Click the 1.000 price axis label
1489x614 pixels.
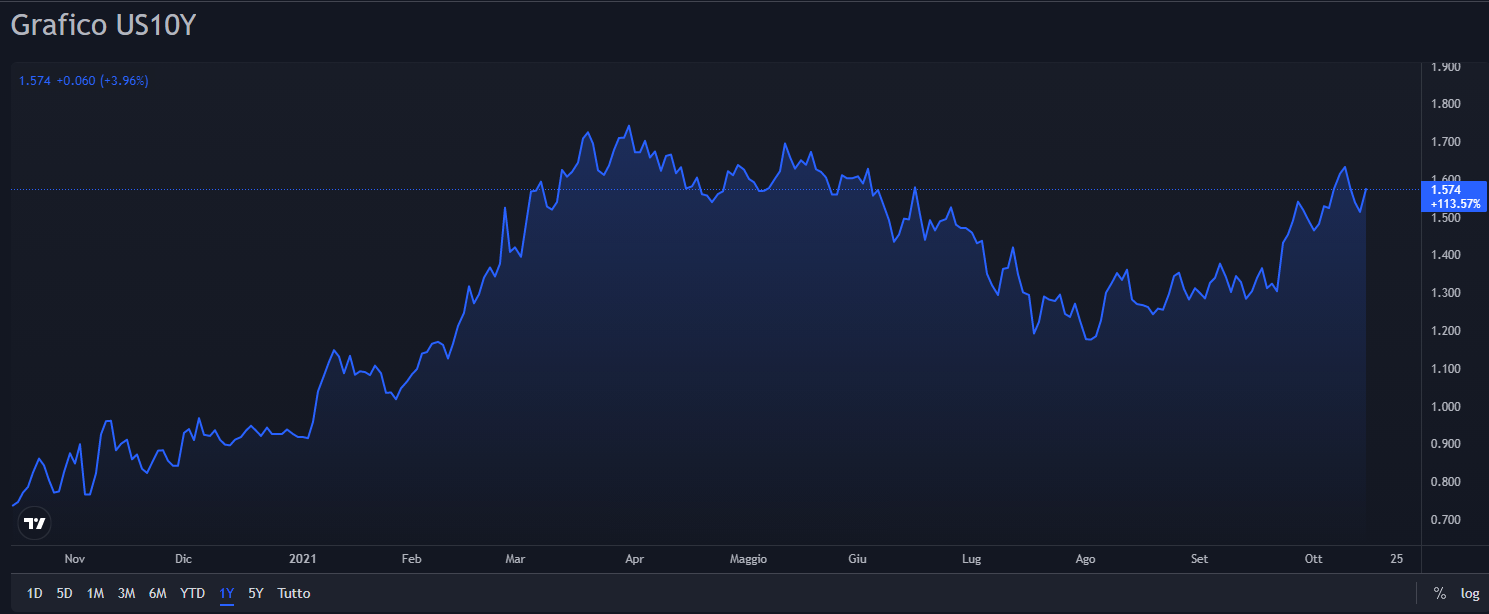coord(1446,406)
